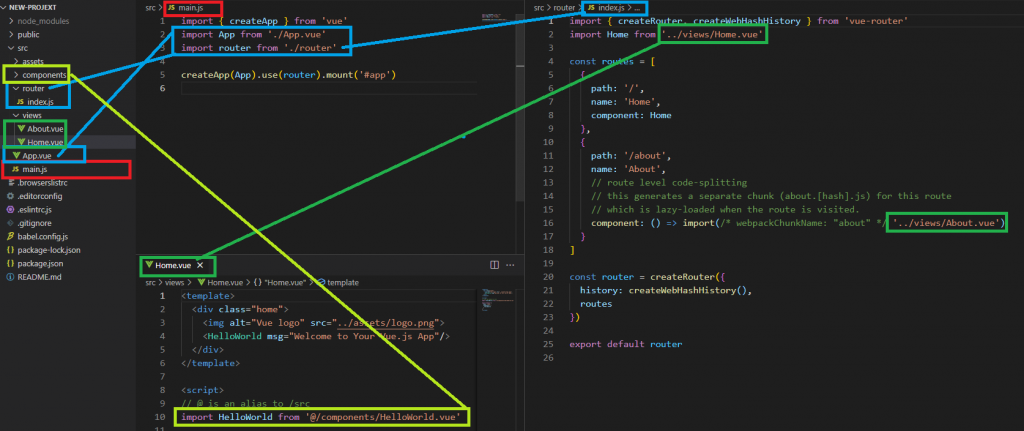Click 'router' in the index.js breadcrumb
Screen dimensions: 1024x431
(x=564, y=7)
